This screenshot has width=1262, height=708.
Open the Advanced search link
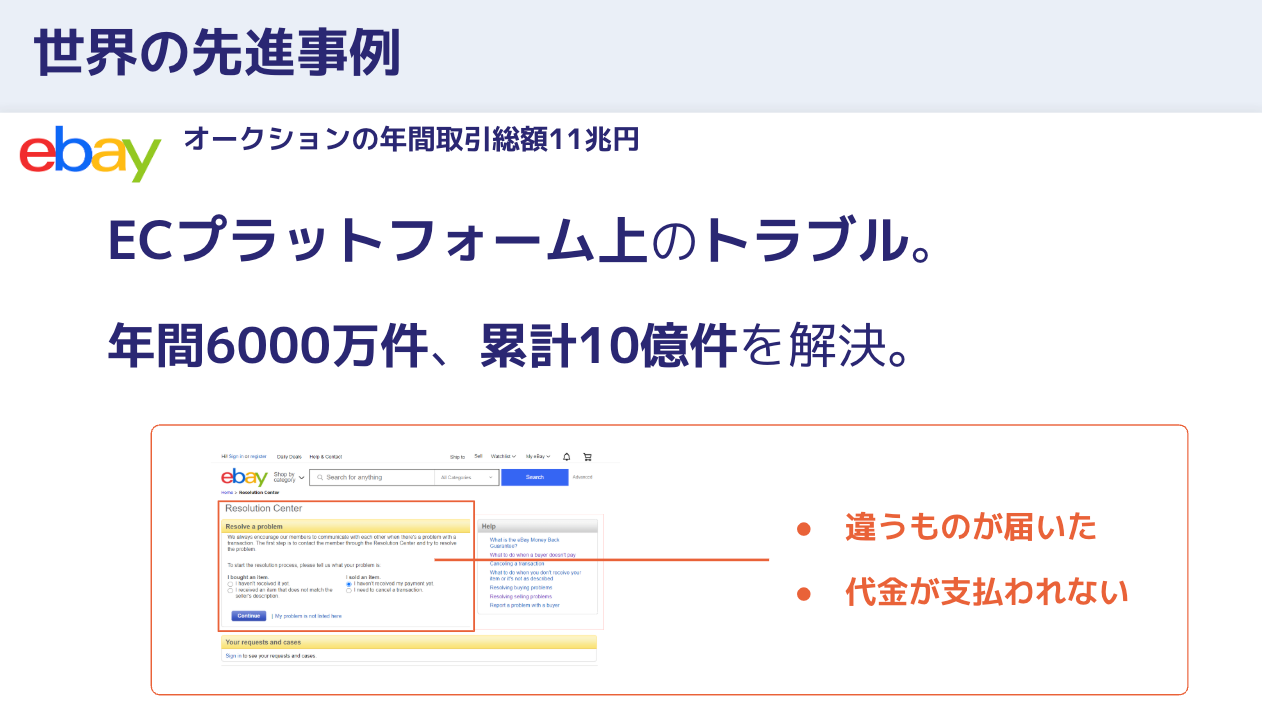click(x=582, y=477)
